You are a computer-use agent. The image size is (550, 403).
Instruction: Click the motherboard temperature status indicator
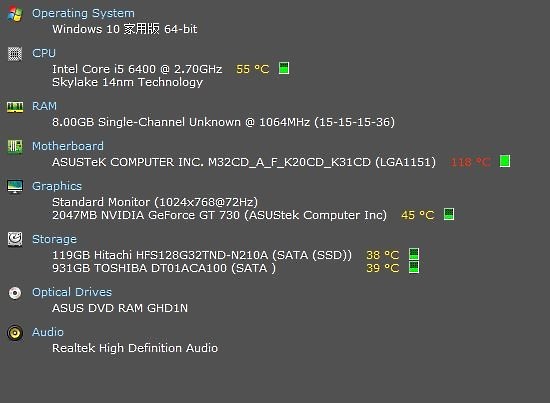(x=505, y=161)
